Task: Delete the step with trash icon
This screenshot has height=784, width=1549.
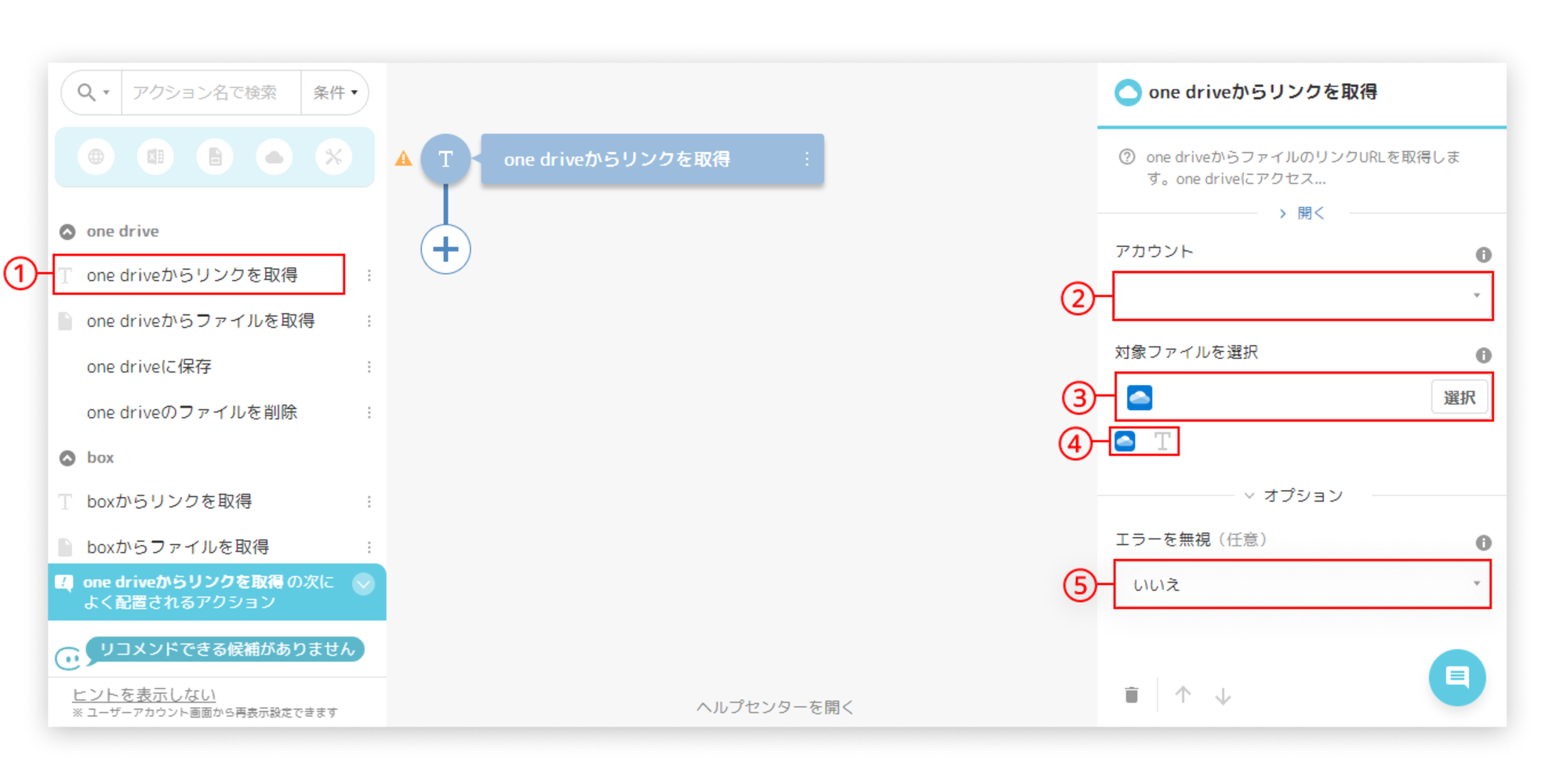Action: tap(1131, 695)
